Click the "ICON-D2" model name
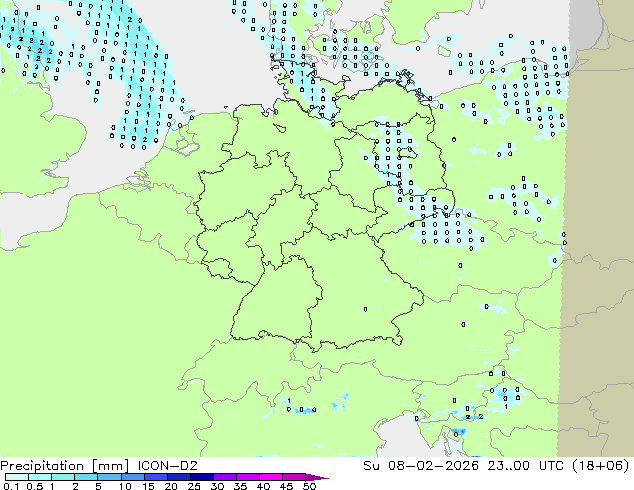This screenshot has width=634, height=490. pyautogui.click(x=167, y=466)
